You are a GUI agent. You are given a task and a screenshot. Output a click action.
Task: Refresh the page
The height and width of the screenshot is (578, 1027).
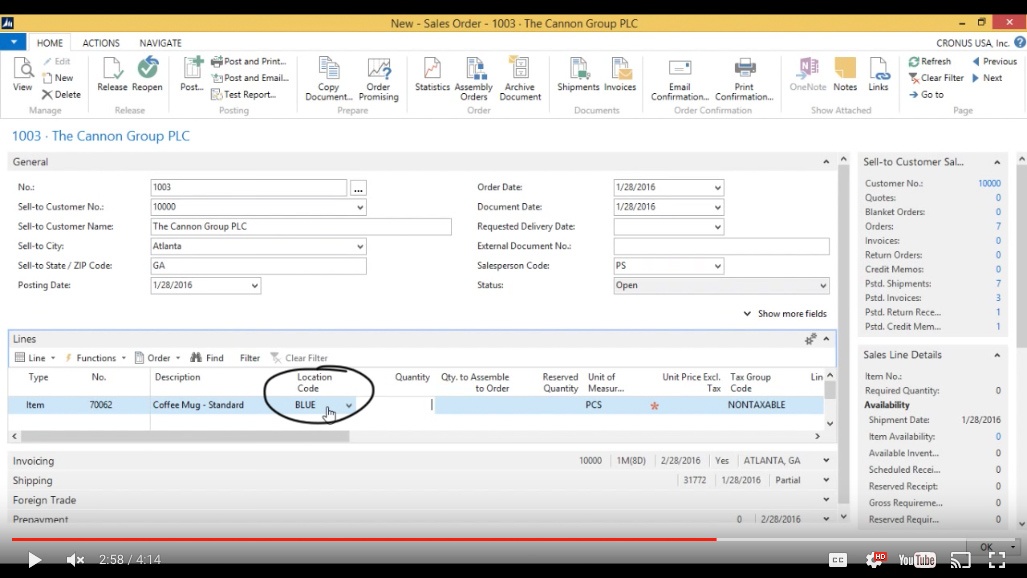coord(929,61)
